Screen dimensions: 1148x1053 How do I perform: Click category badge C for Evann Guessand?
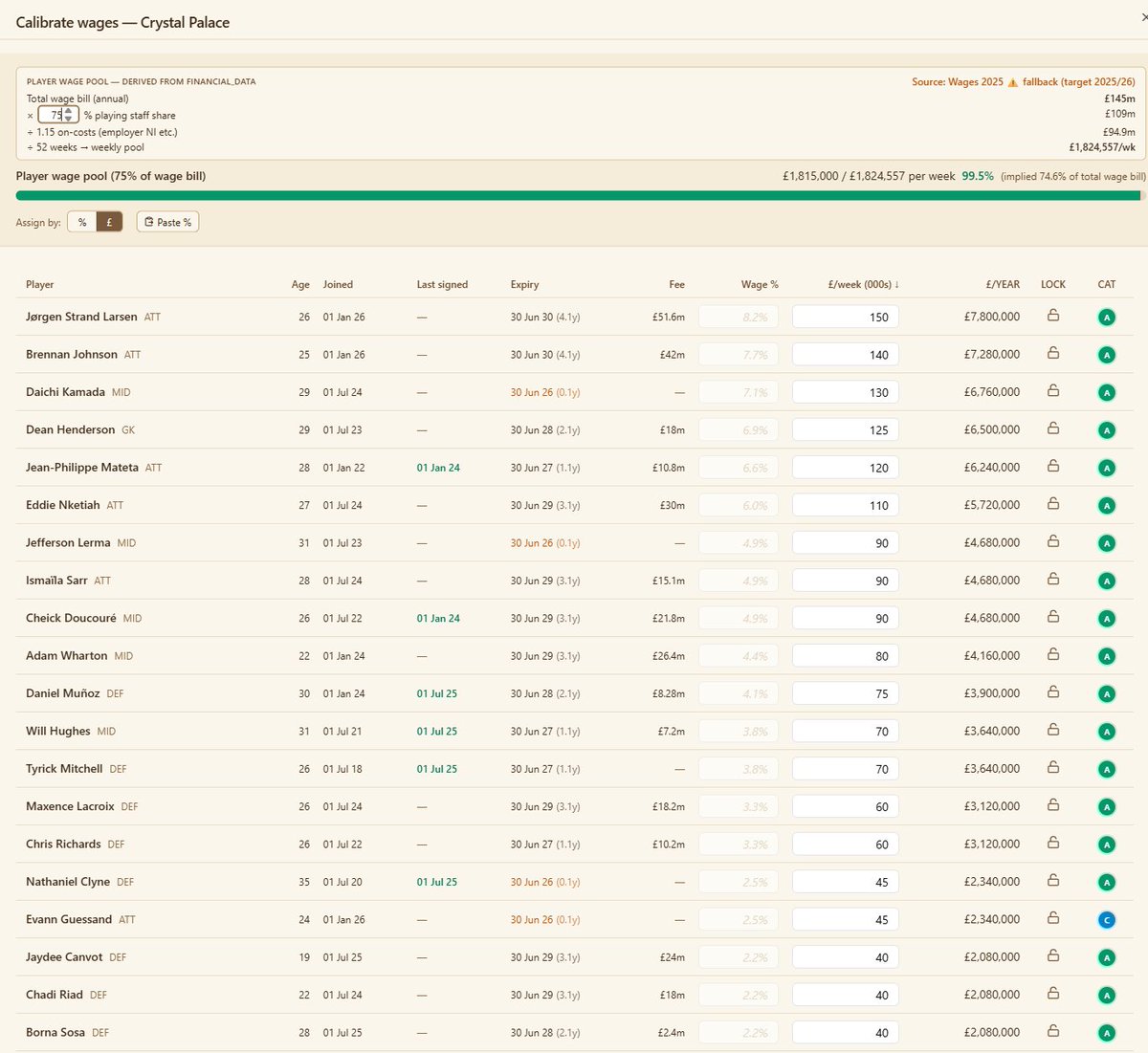coord(1107,920)
